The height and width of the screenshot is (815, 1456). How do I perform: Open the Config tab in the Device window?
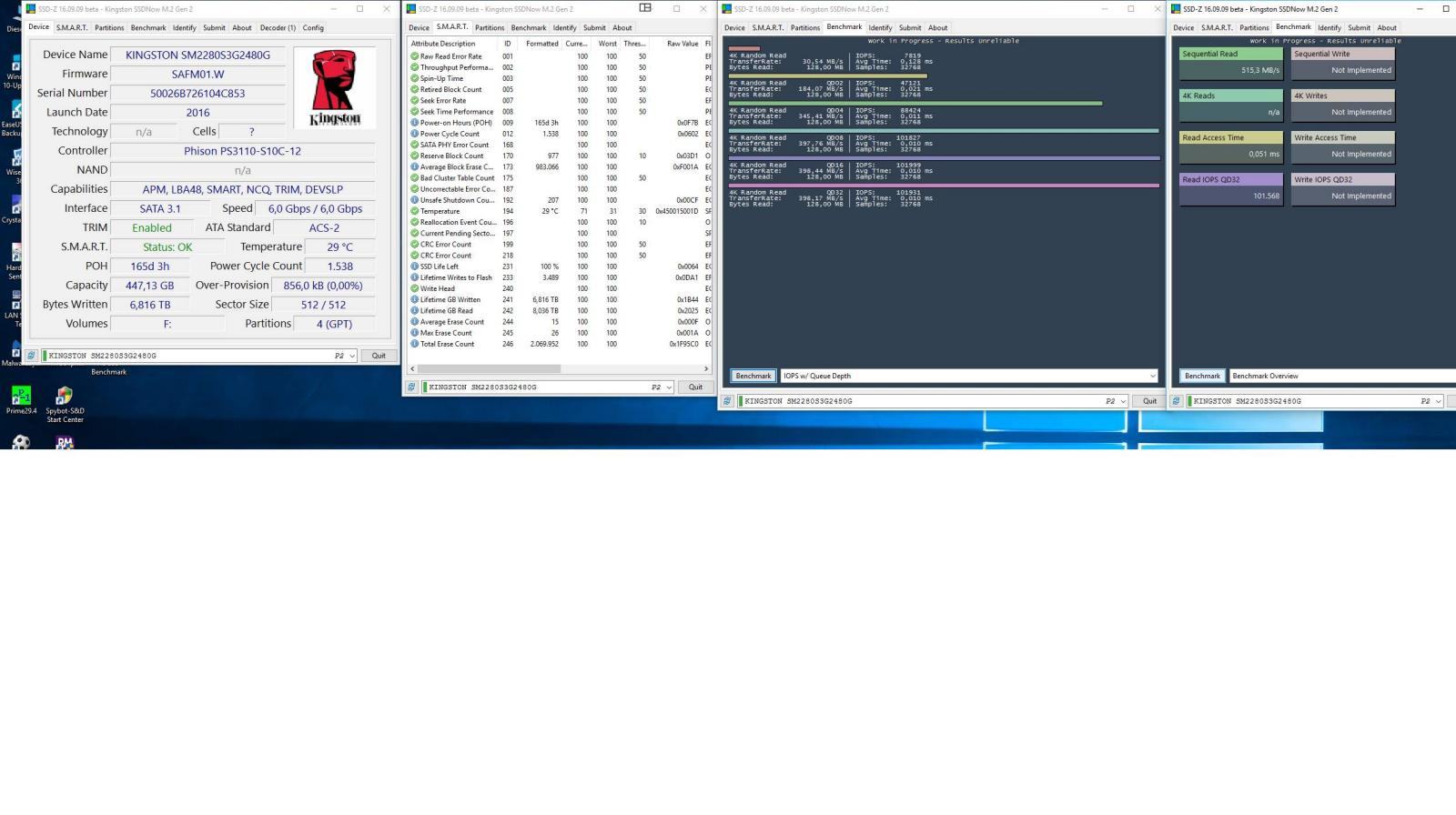(313, 27)
